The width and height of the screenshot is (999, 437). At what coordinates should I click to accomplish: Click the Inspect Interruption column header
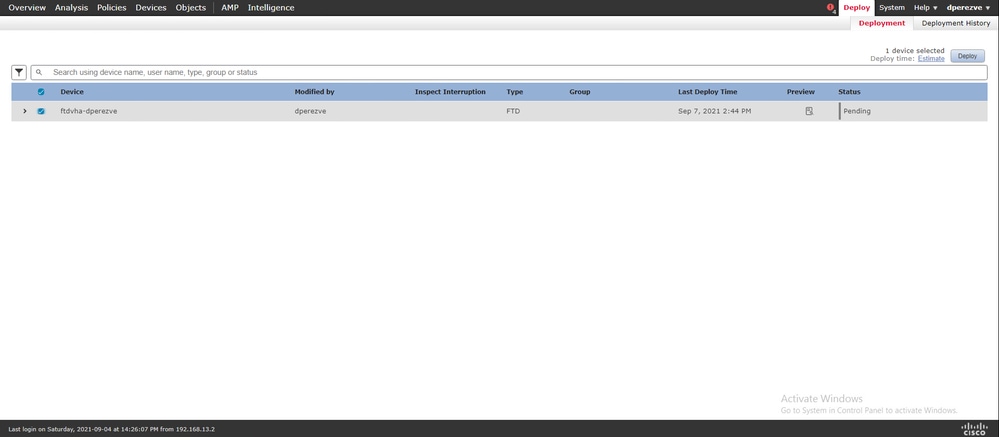pyautogui.click(x=450, y=92)
